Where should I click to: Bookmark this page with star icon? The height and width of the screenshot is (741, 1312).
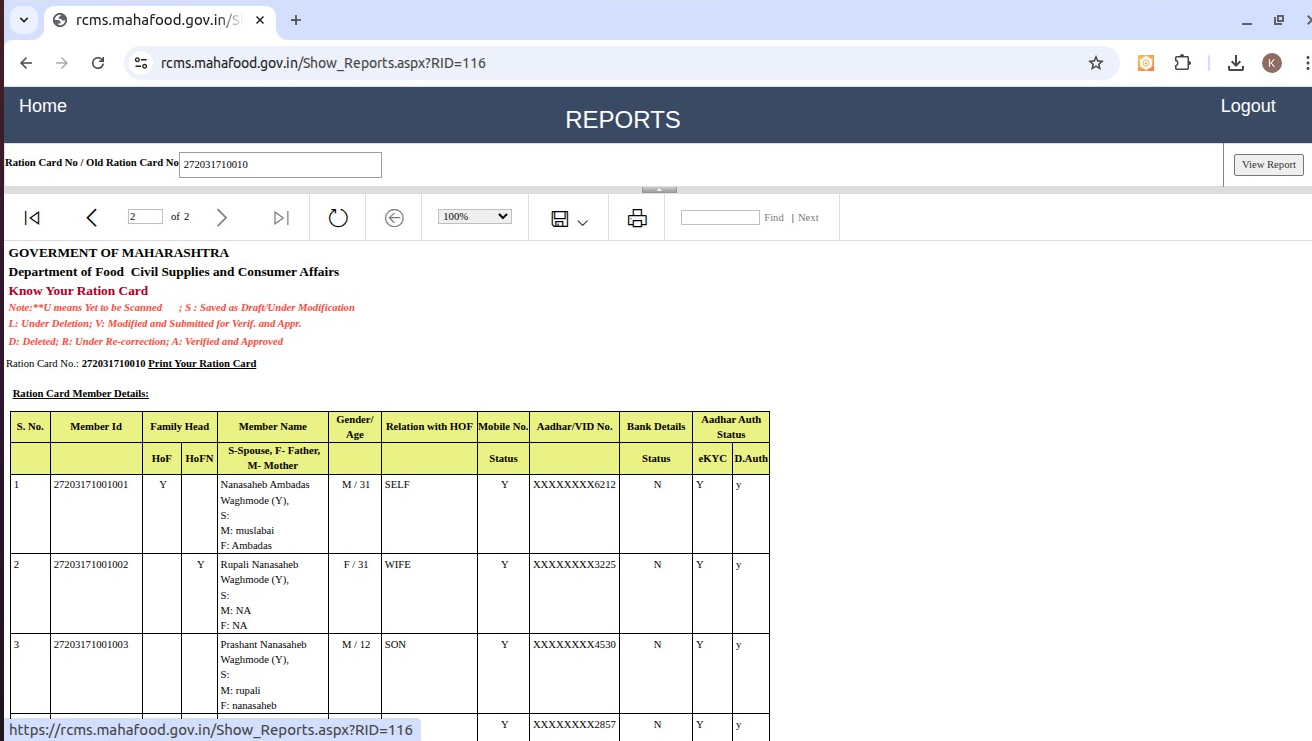point(1096,63)
